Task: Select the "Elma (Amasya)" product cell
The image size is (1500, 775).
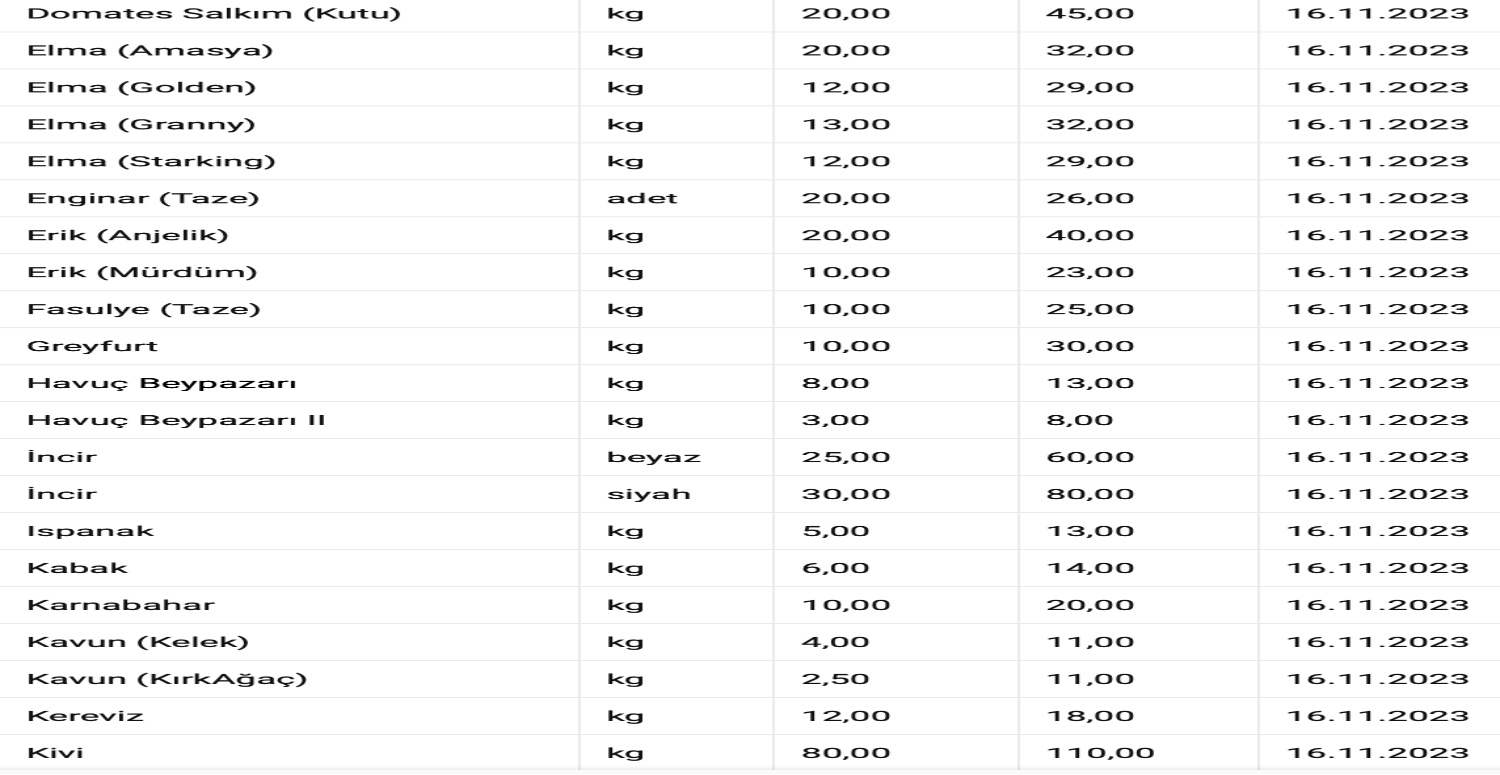Action: click(117, 50)
